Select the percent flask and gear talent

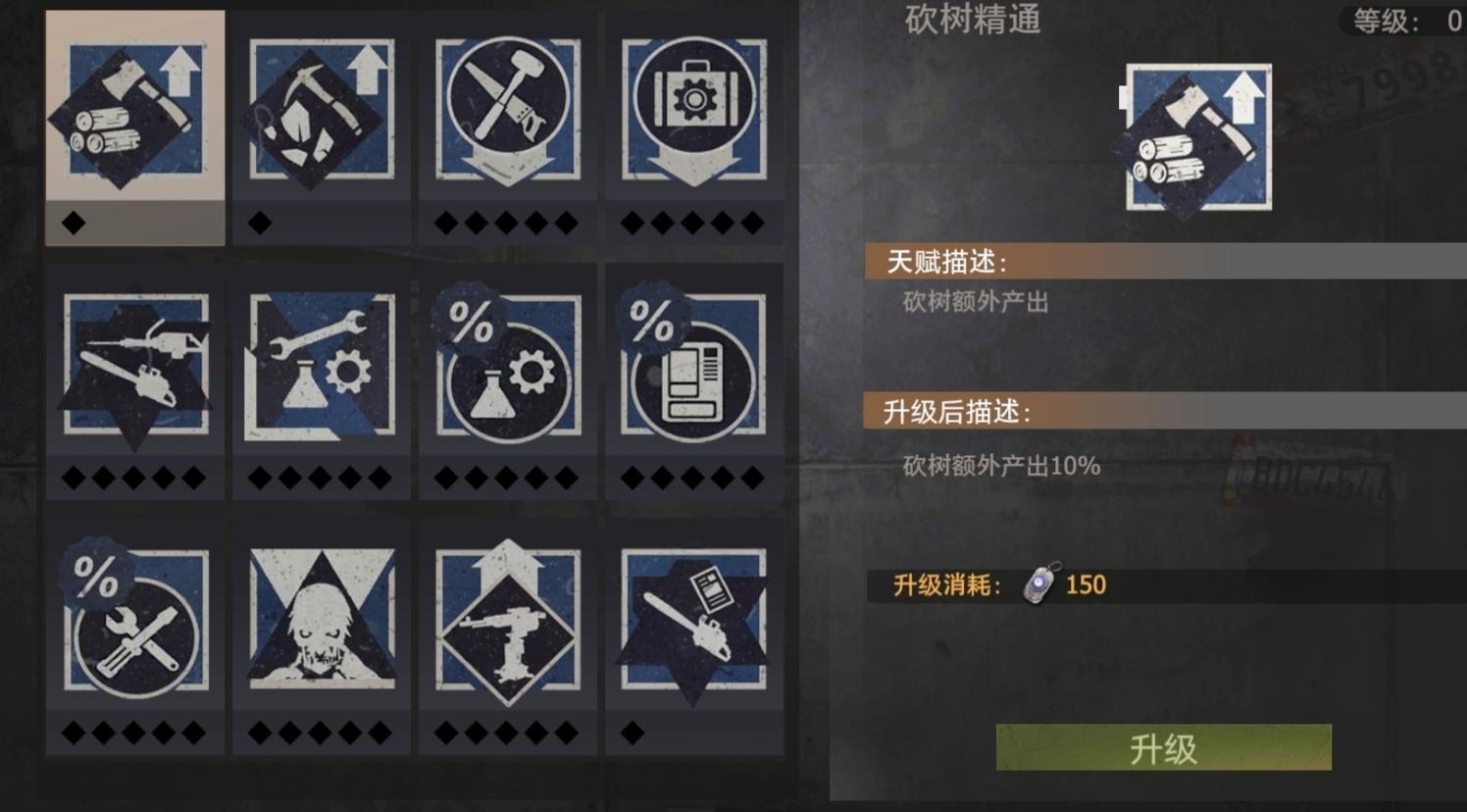point(508,382)
